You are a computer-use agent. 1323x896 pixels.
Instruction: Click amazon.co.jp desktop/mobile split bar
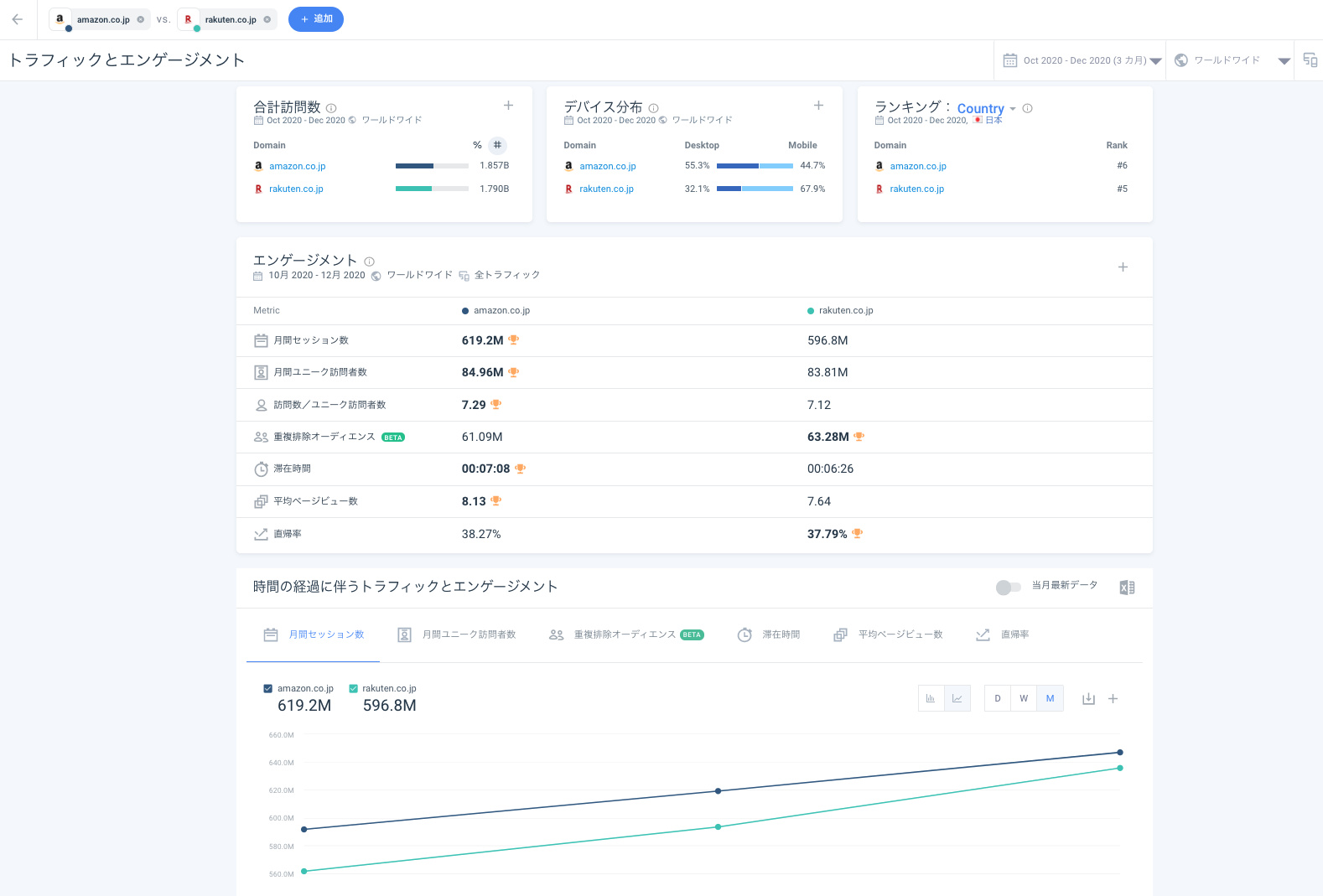[x=755, y=166]
